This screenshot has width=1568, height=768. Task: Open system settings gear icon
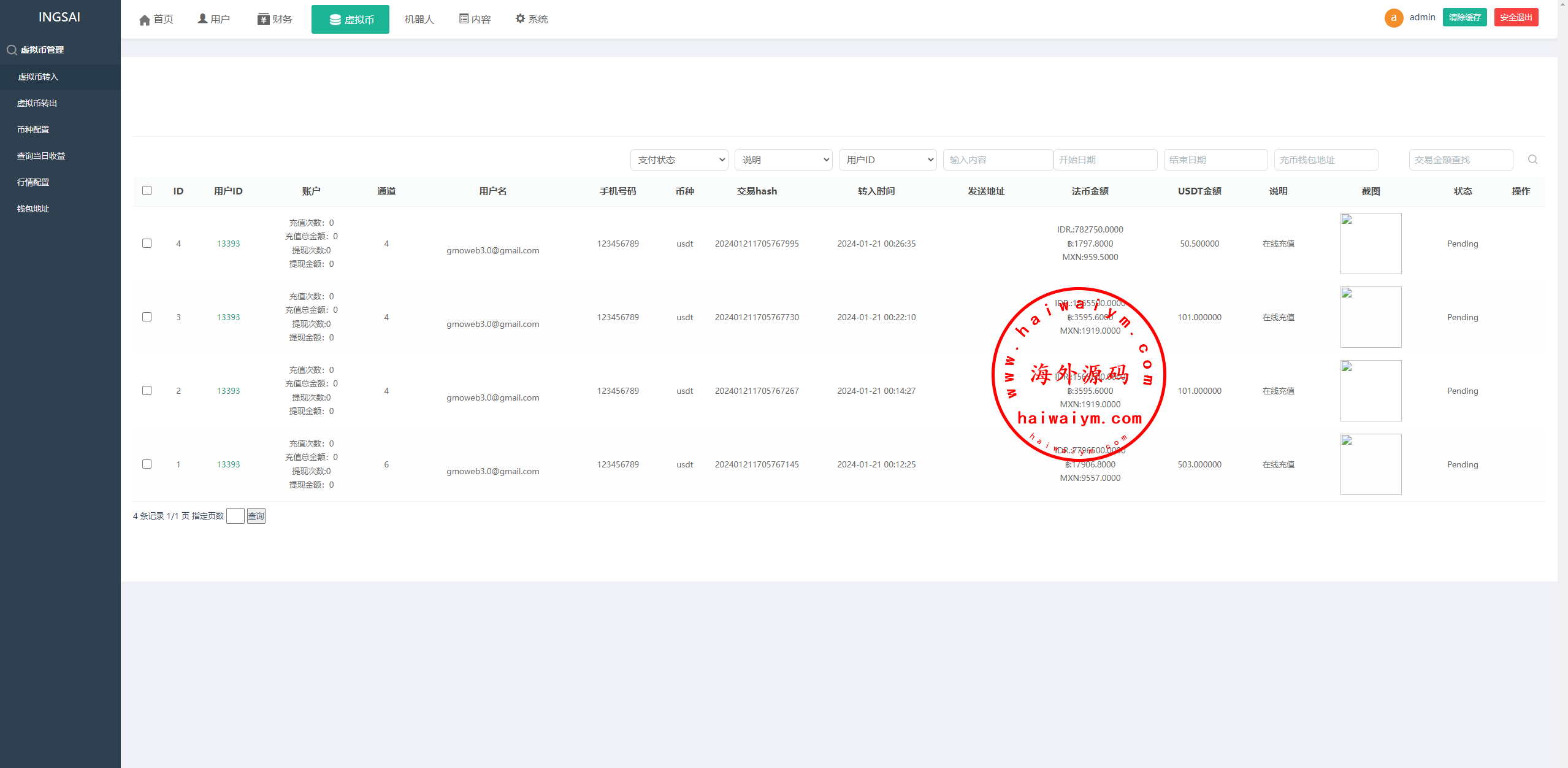(x=520, y=19)
